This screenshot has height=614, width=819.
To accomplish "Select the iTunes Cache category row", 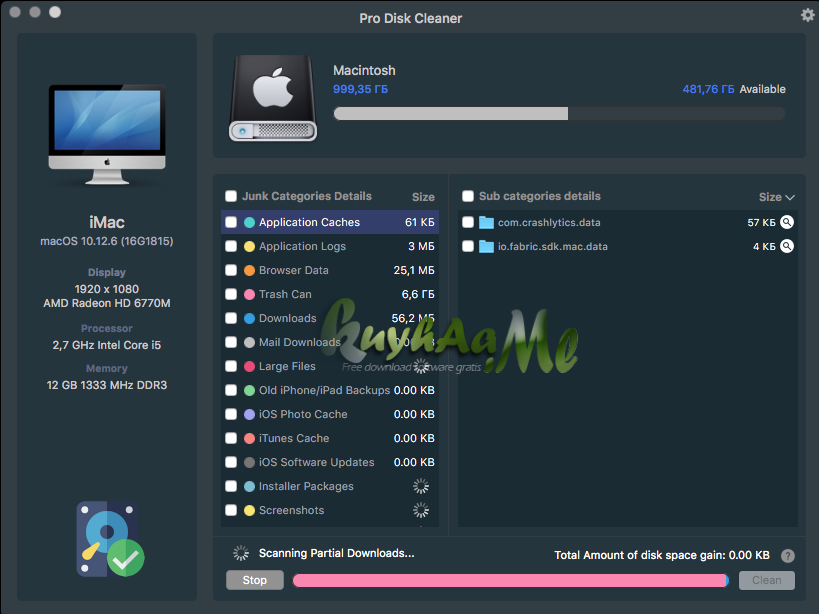I will 330,438.
